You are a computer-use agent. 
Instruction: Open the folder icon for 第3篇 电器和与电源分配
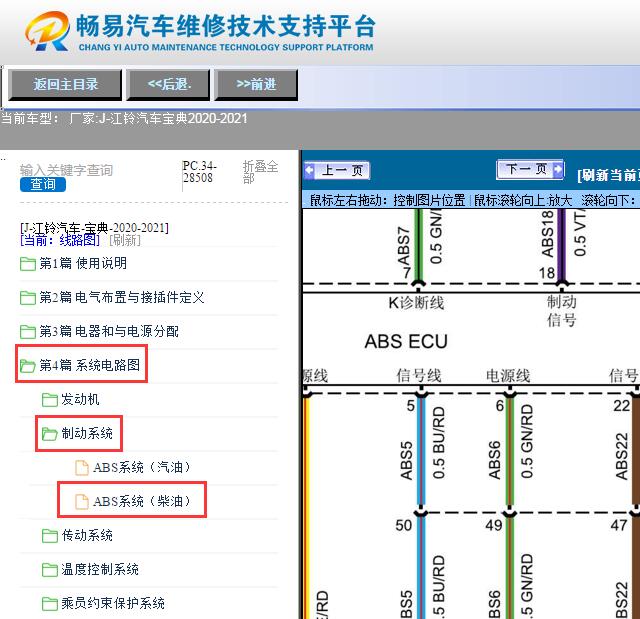click(28, 331)
